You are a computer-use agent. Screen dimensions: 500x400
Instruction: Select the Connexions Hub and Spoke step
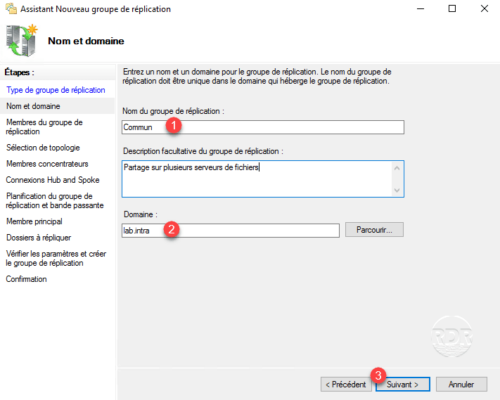pos(53,180)
